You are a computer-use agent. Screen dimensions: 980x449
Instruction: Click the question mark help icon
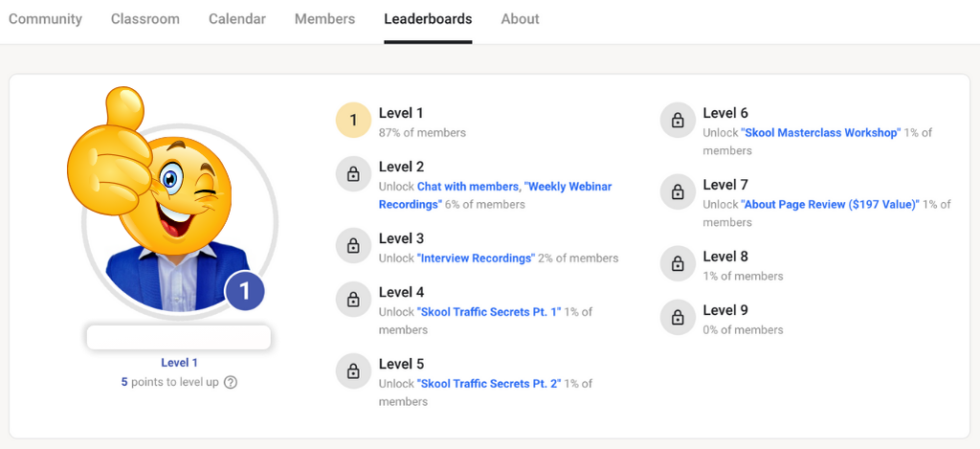click(x=230, y=382)
